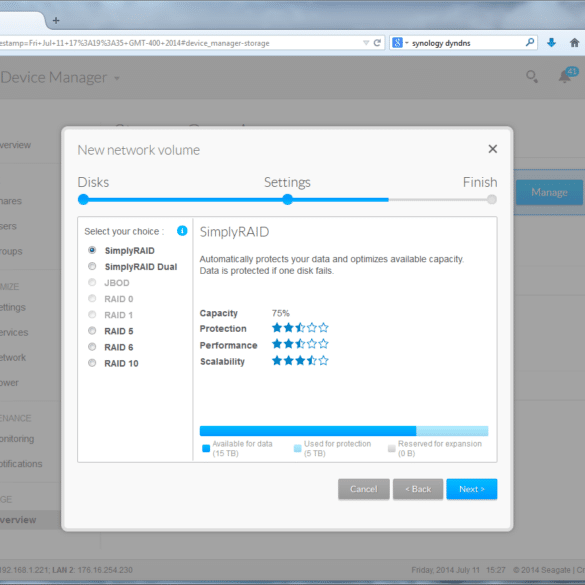Open the dashboard search magnifier icon
Image resolution: width=585 pixels, height=585 pixels.
coord(532,77)
